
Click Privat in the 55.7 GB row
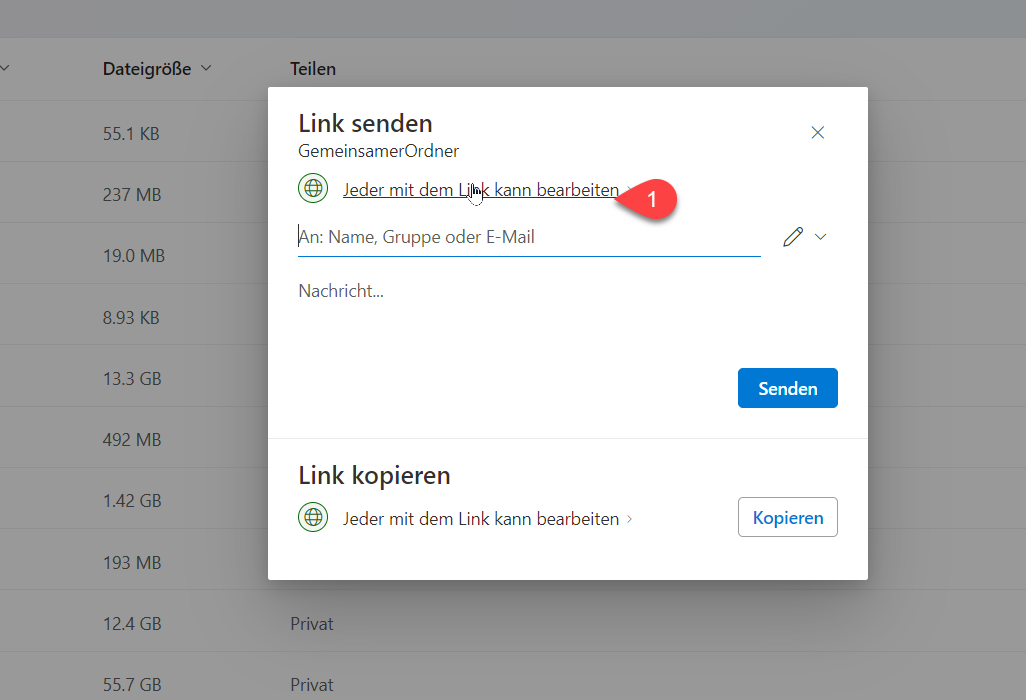click(312, 685)
